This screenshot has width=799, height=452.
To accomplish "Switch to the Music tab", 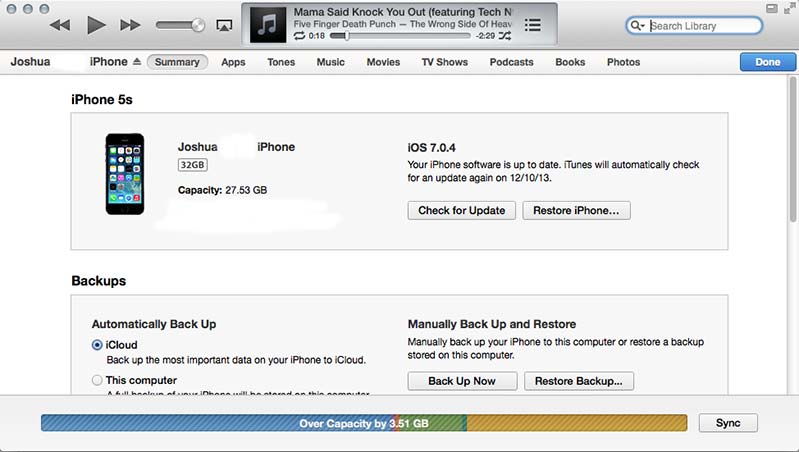I will pos(330,62).
